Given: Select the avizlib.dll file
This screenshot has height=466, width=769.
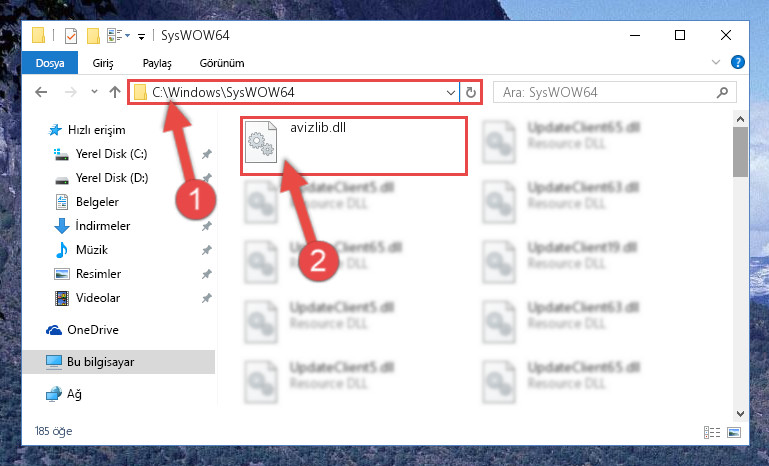Looking at the screenshot, I should pyautogui.click(x=353, y=146).
